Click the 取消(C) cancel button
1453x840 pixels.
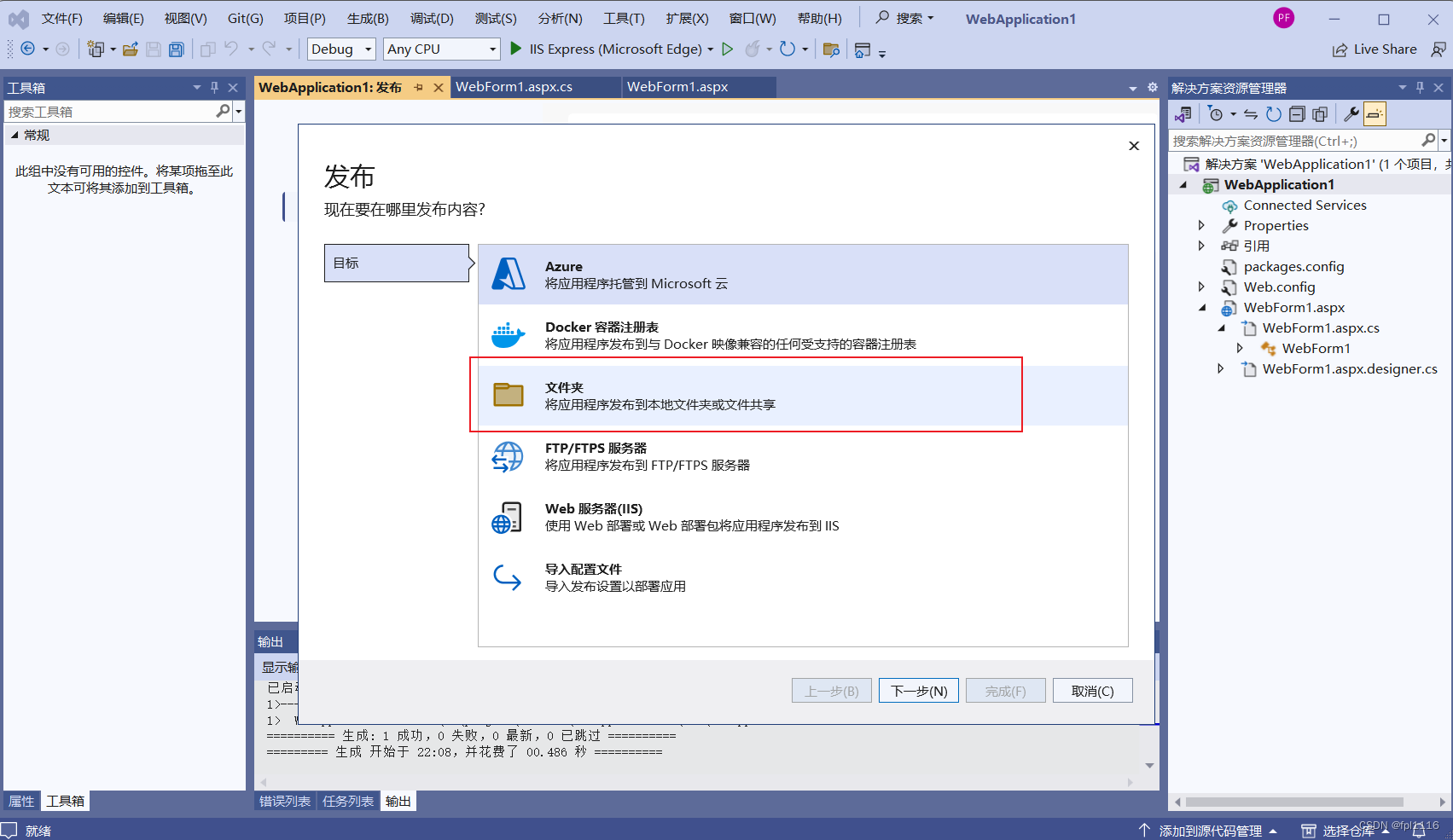point(1093,691)
